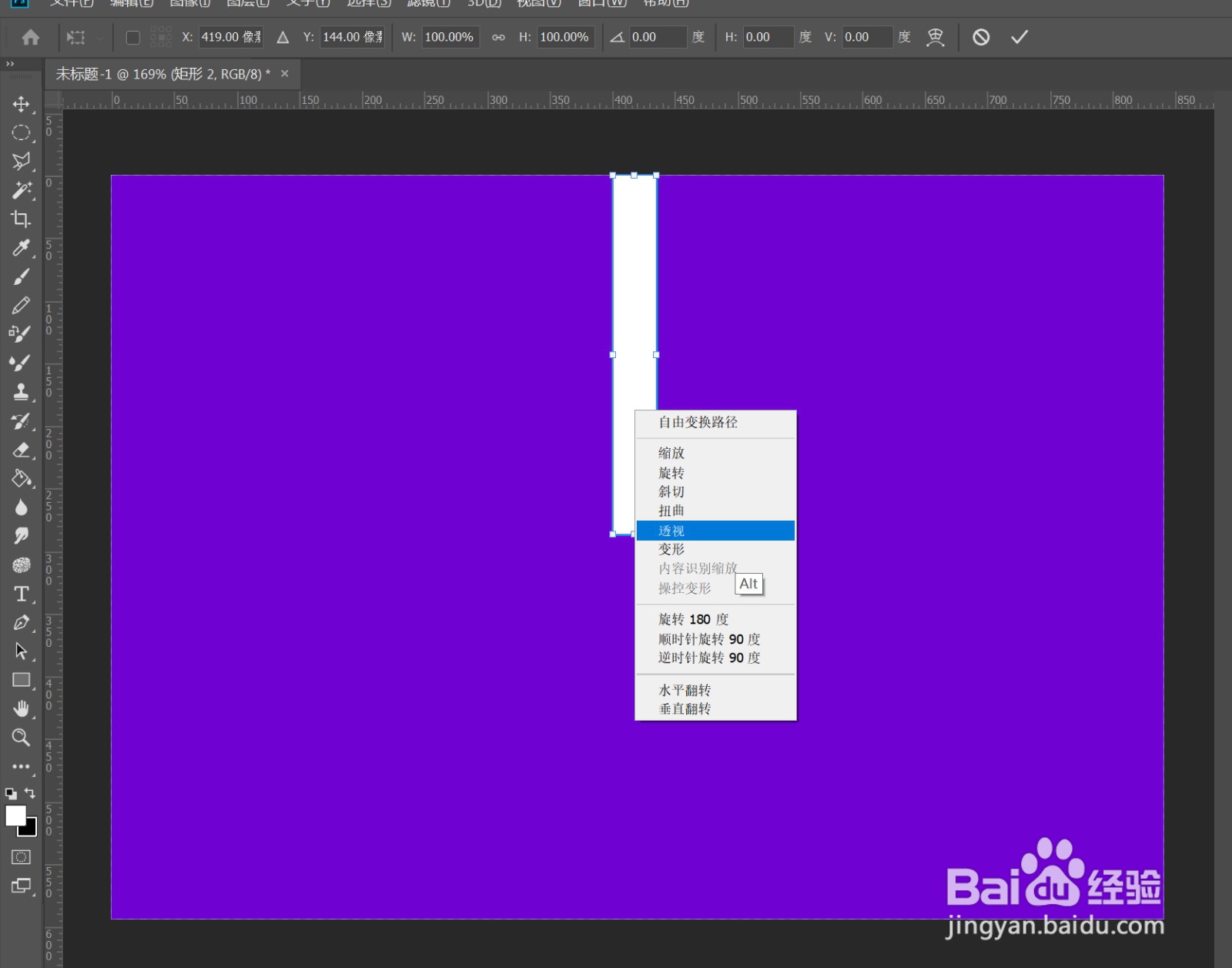The width and height of the screenshot is (1232, 968).
Task: Switch to the 未标题-1 document tab
Action: (162, 74)
